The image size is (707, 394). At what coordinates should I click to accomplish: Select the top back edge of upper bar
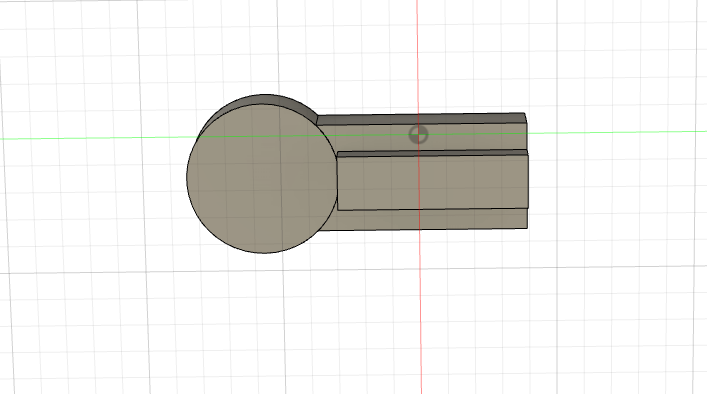(x=420, y=114)
